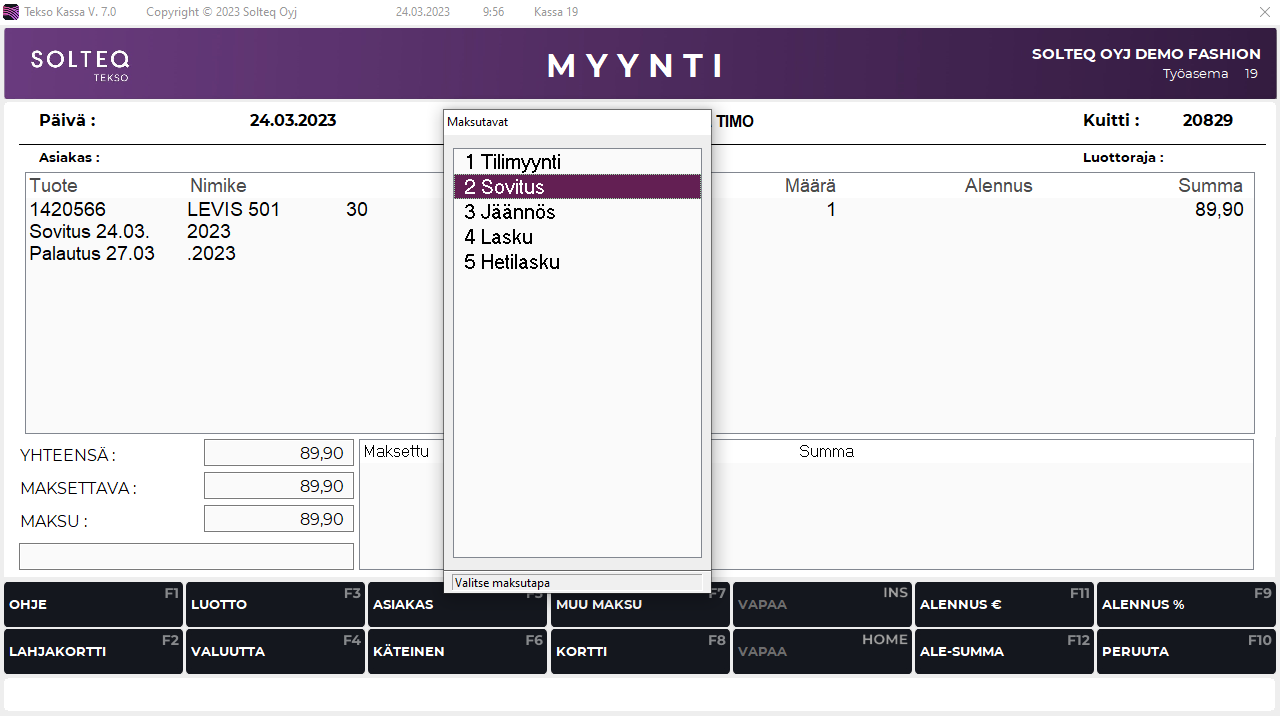The width and height of the screenshot is (1280, 716).
Task: Open LAHJAKORTTI gift card payment
Action: [93, 651]
